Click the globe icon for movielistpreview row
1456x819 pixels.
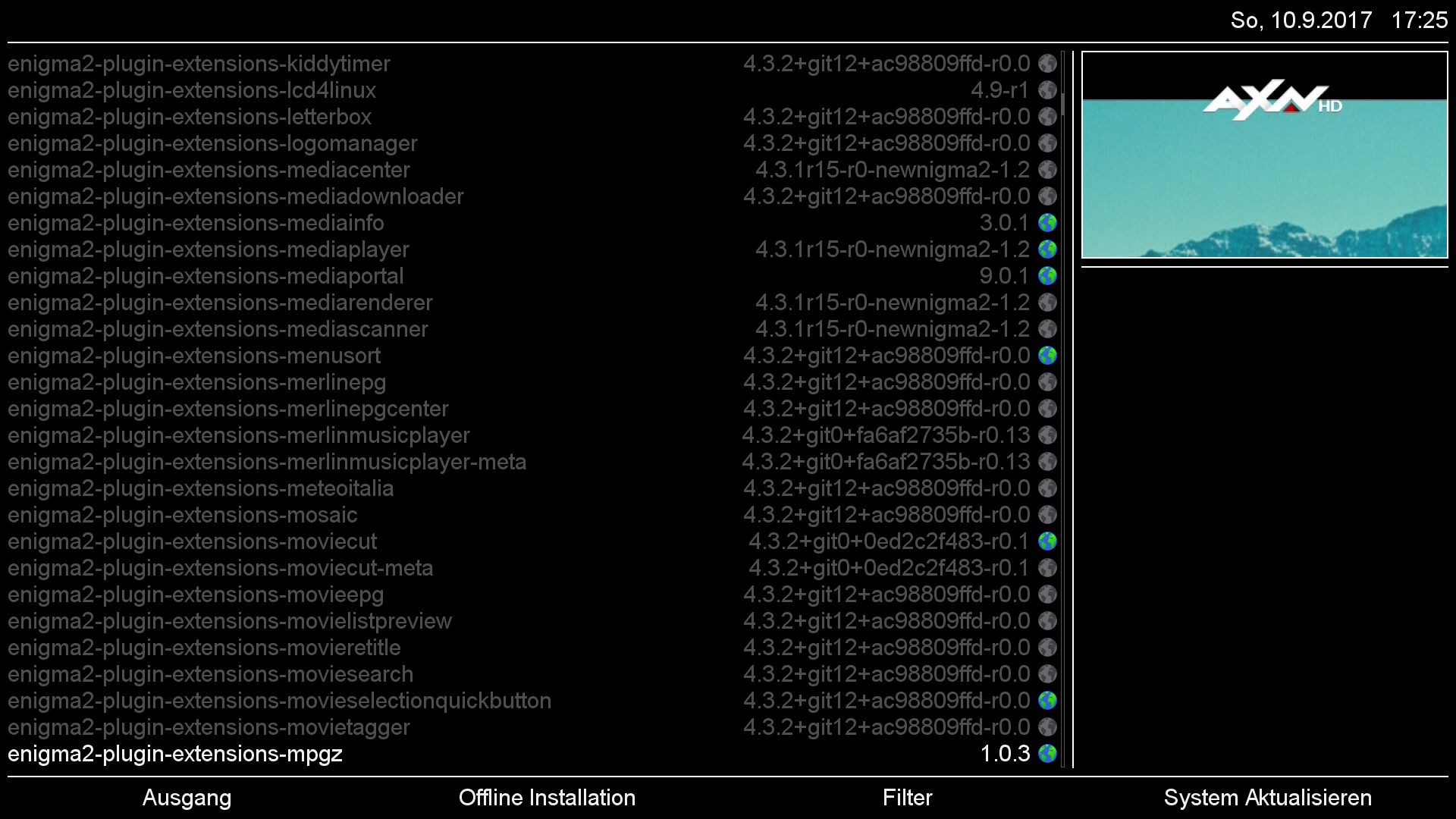point(1047,621)
